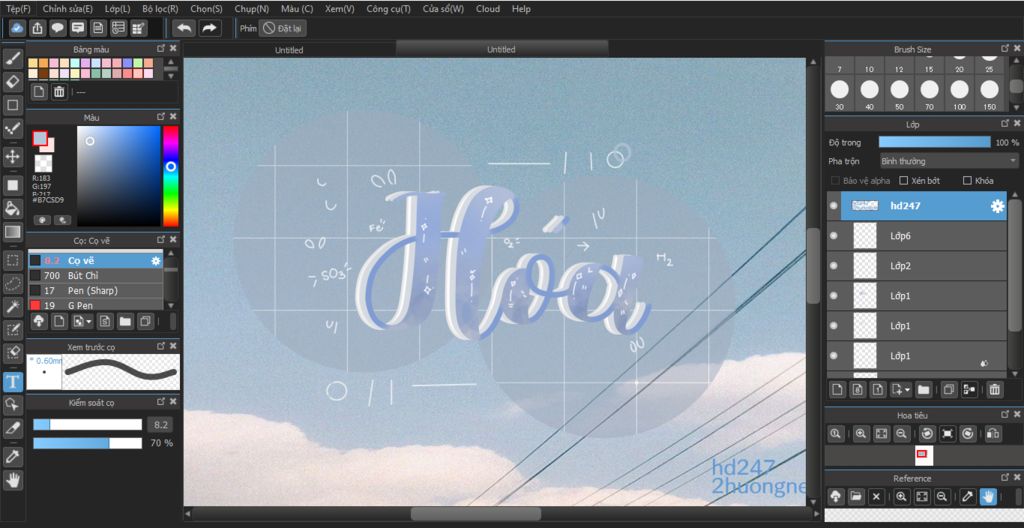Pop out the Hoa tiêu panel
This screenshot has height=528, width=1024.
pyautogui.click(x=1004, y=414)
